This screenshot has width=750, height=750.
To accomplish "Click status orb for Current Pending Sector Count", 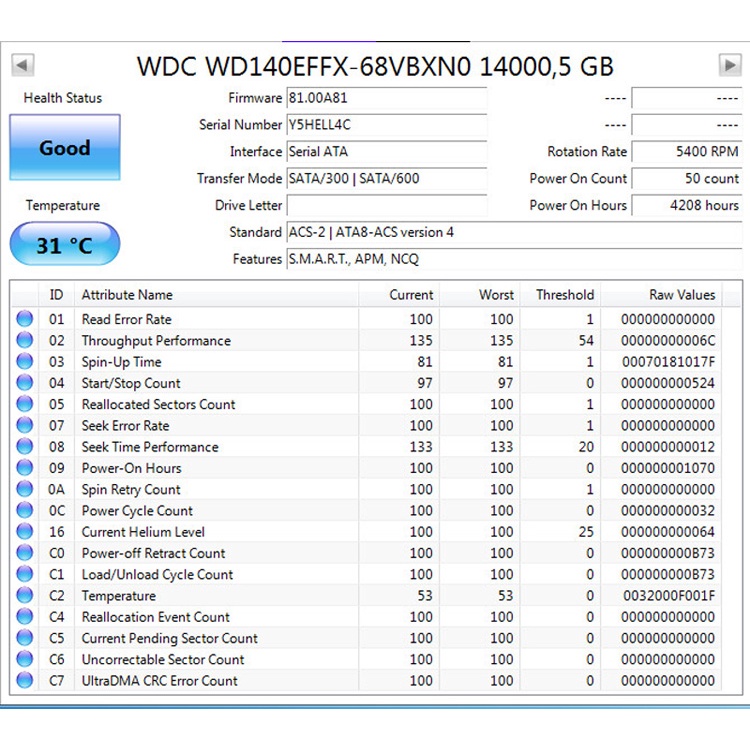I will (25, 638).
